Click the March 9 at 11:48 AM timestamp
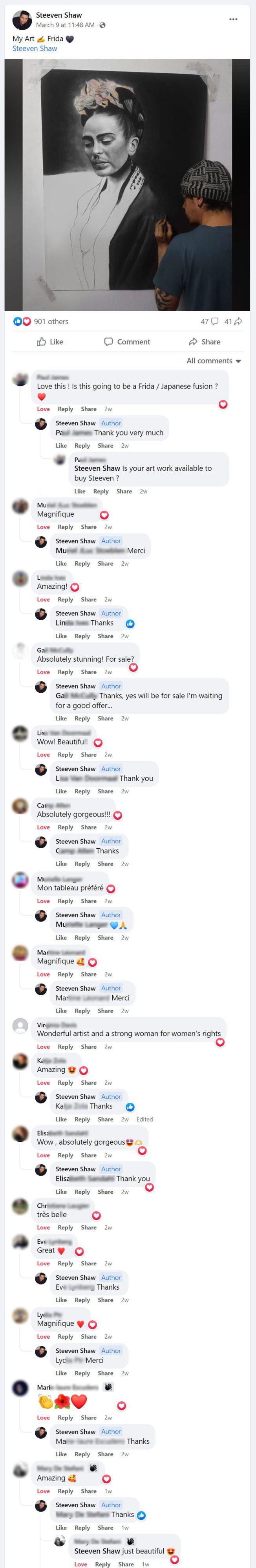Viewport: 256px width, 1568px height. 65,25
